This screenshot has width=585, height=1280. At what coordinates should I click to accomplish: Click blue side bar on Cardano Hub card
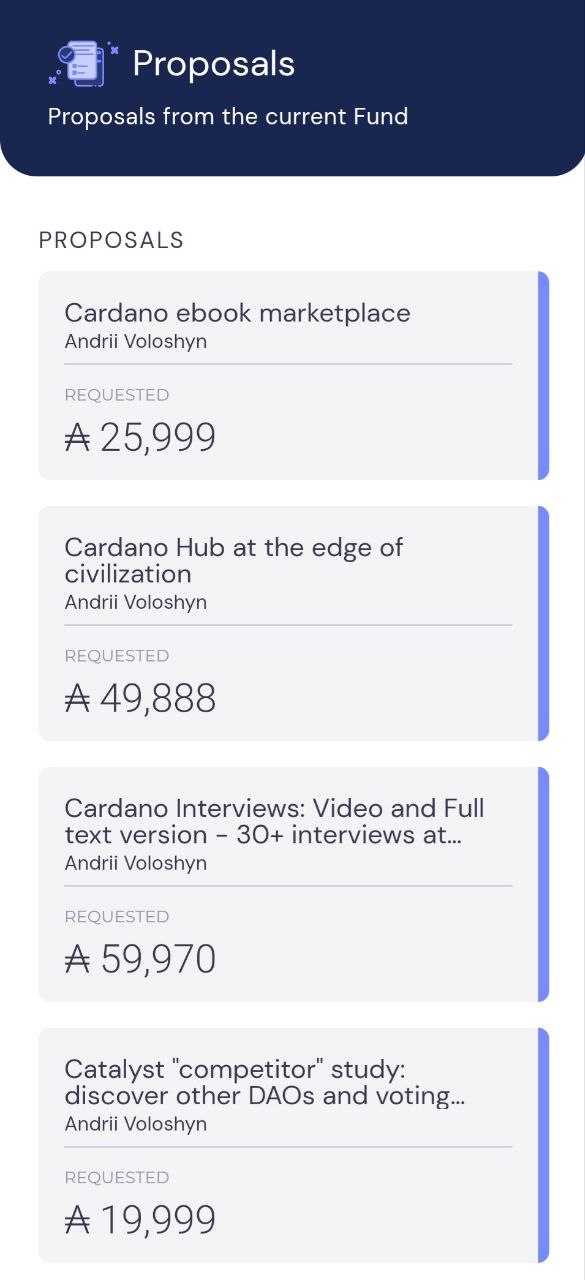(544, 623)
